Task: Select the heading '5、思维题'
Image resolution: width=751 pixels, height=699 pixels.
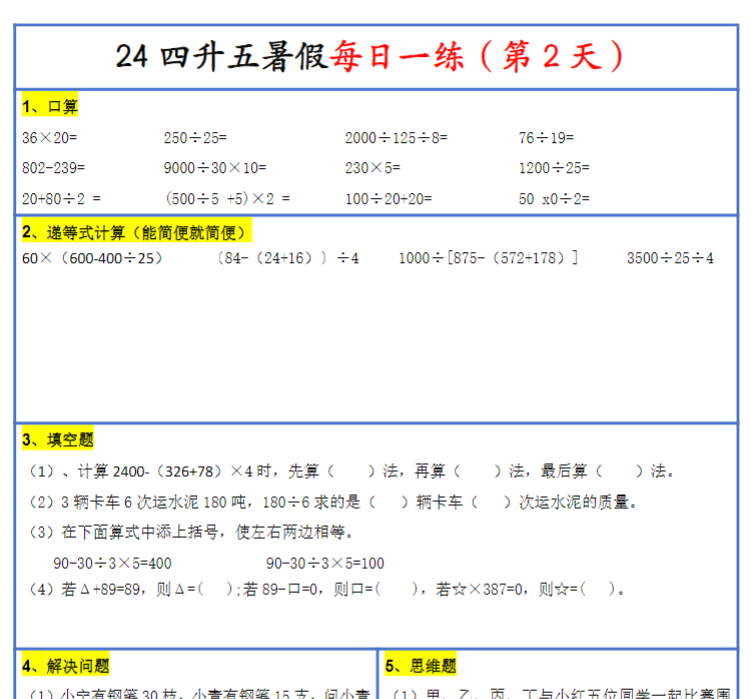Action: pos(421,665)
